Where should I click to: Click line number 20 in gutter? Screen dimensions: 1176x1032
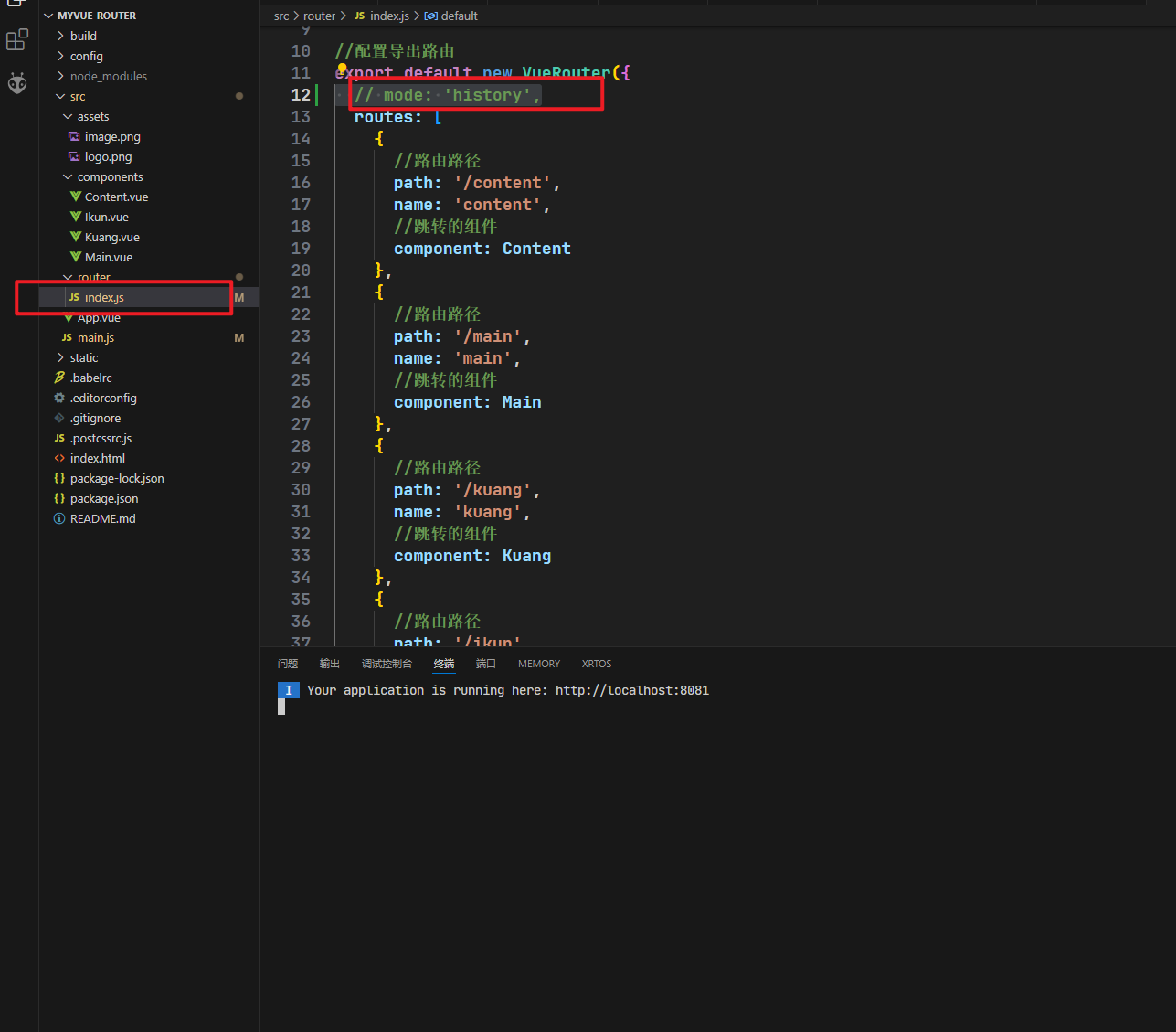click(x=301, y=271)
